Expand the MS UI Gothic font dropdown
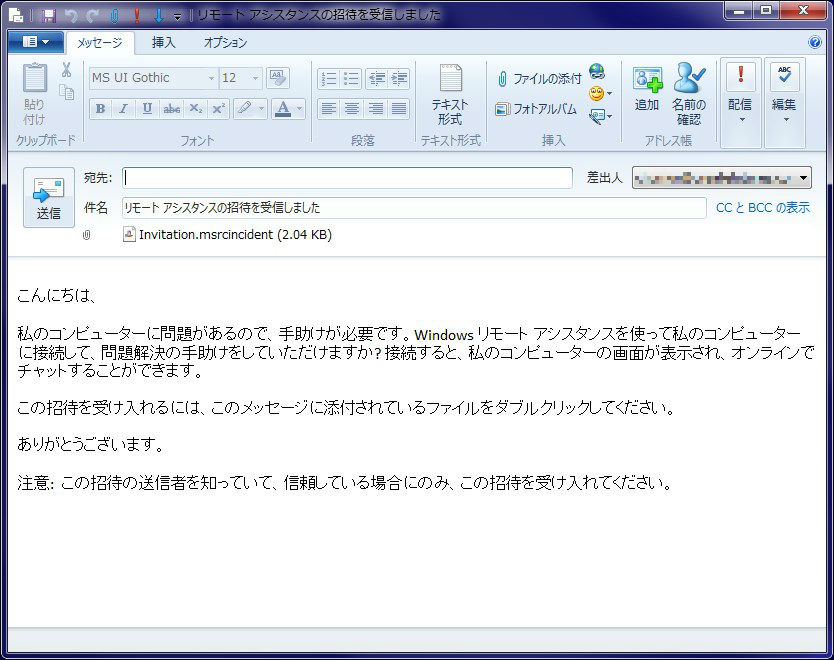The image size is (834, 660). point(211,78)
